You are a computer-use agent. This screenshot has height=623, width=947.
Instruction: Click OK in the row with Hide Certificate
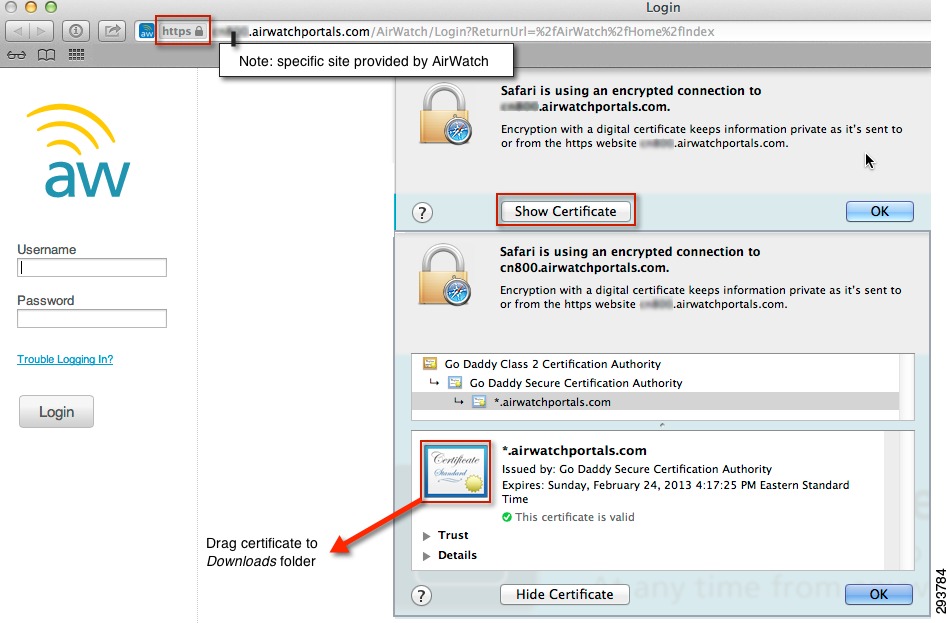[879, 595]
